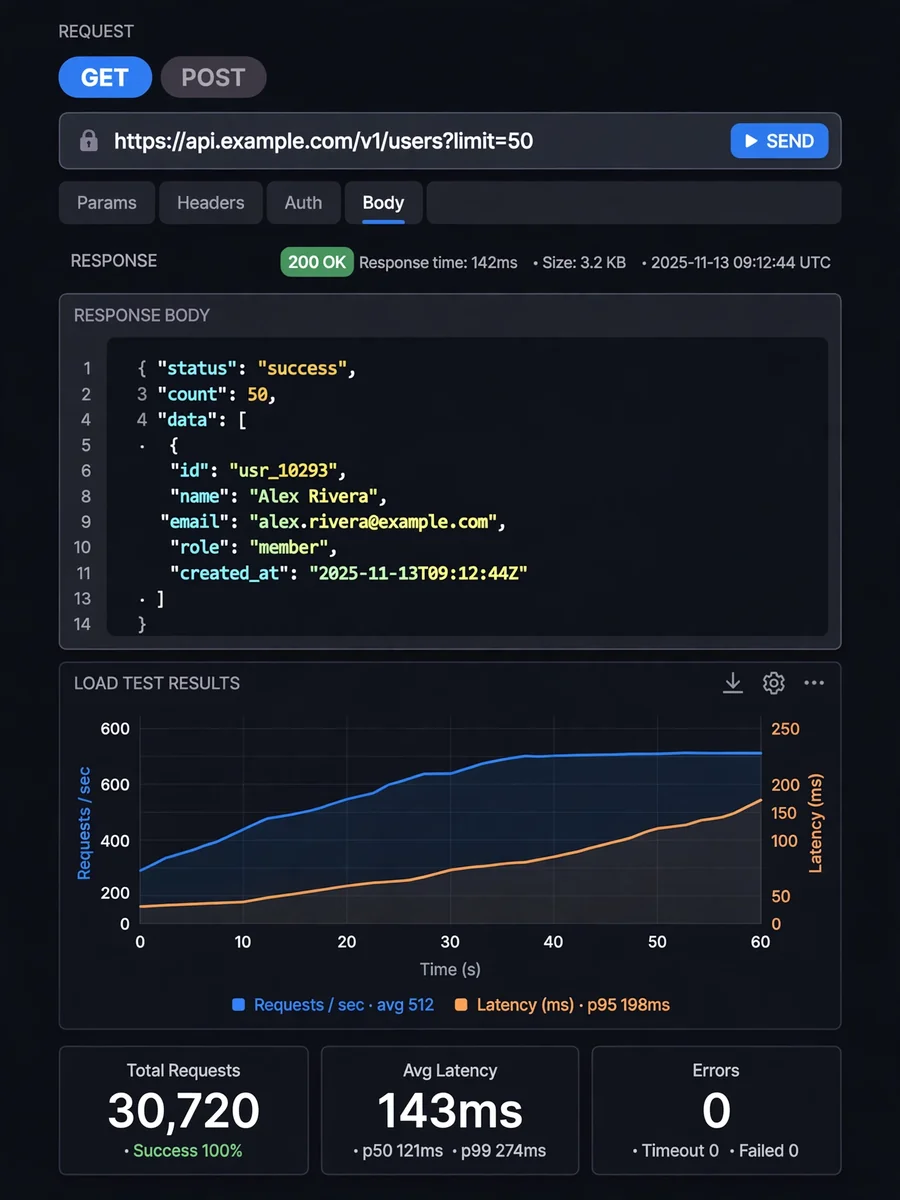Screen dimensions: 900x1200
Task: Click the 2025-11-13 09:12:44 UTC timestamp
Action: [x=741, y=262]
